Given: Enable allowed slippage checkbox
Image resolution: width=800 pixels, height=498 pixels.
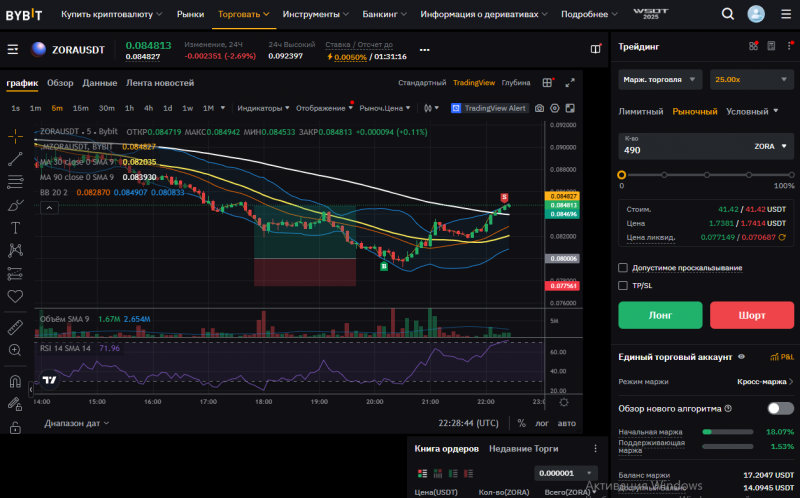Looking at the screenshot, I should pyautogui.click(x=622, y=268).
